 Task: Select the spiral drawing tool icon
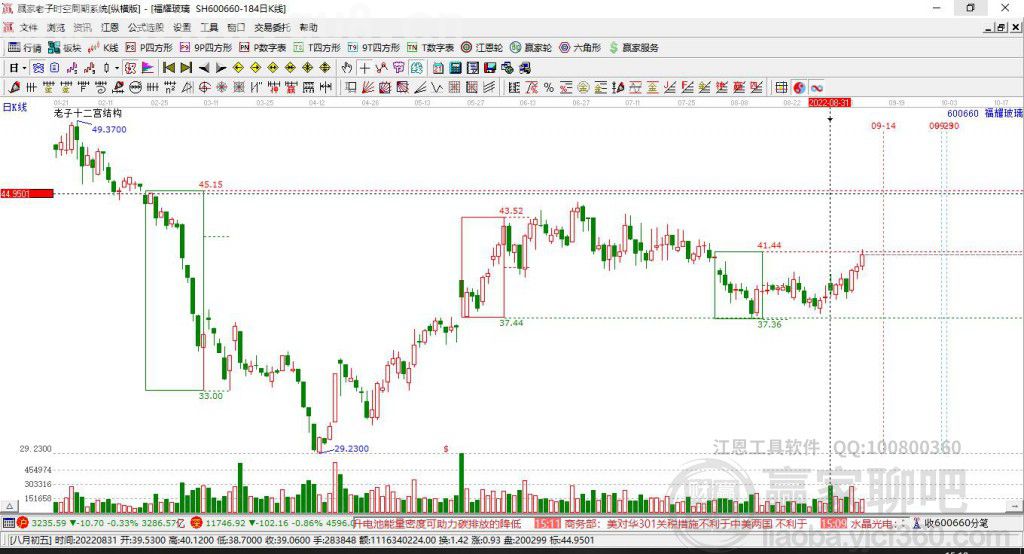(101, 88)
